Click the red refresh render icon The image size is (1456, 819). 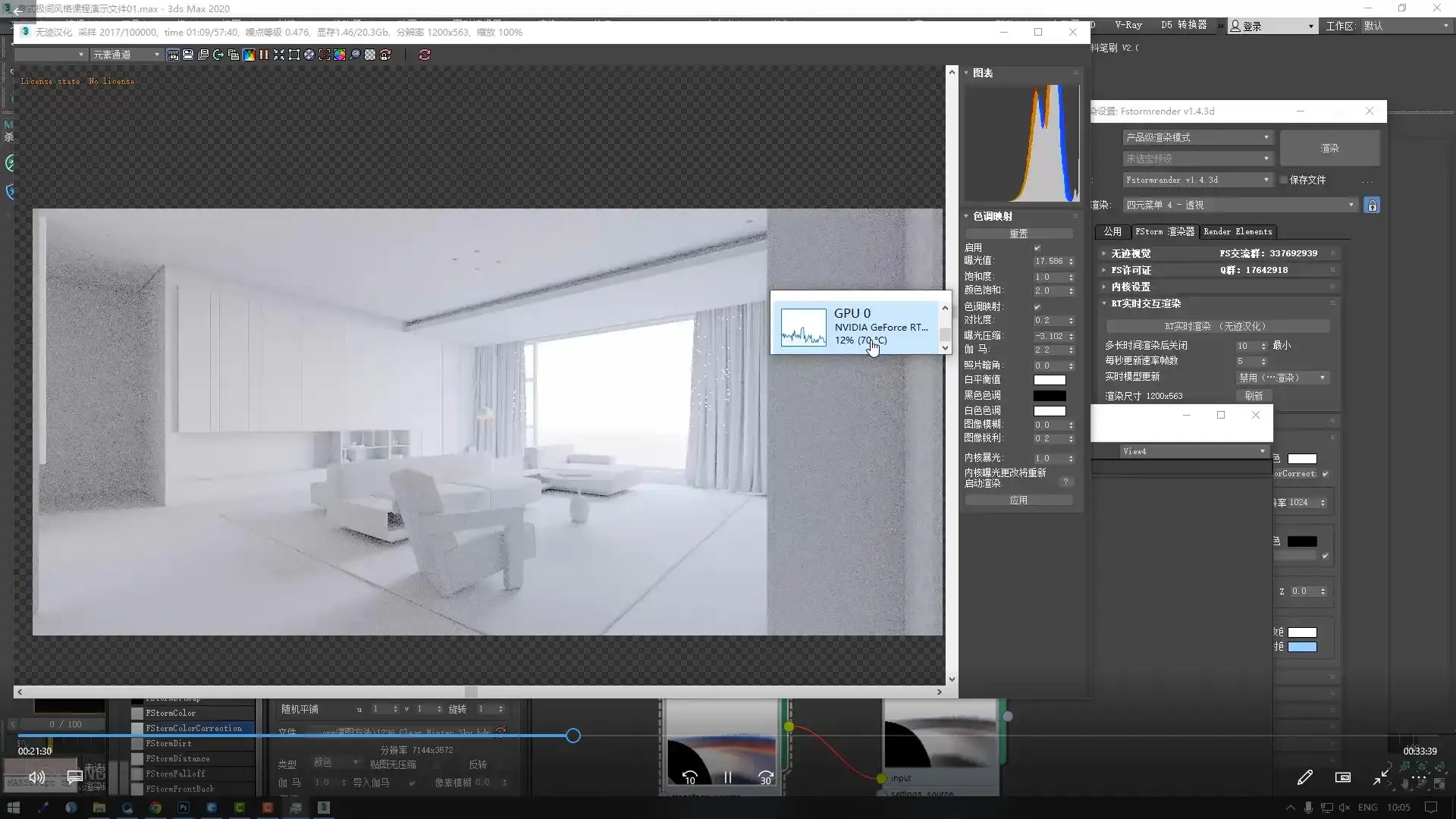[x=425, y=55]
